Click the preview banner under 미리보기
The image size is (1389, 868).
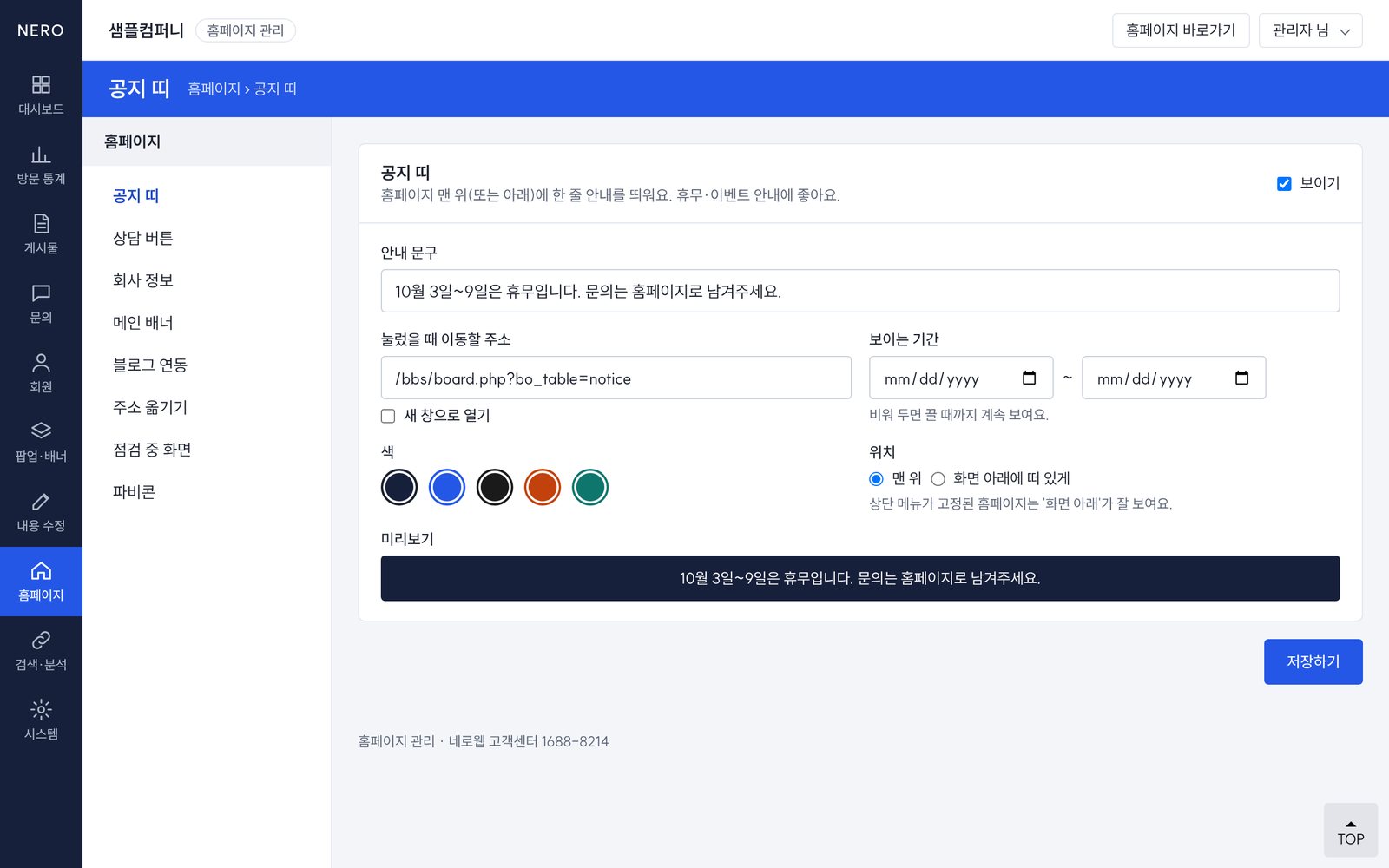[860, 578]
